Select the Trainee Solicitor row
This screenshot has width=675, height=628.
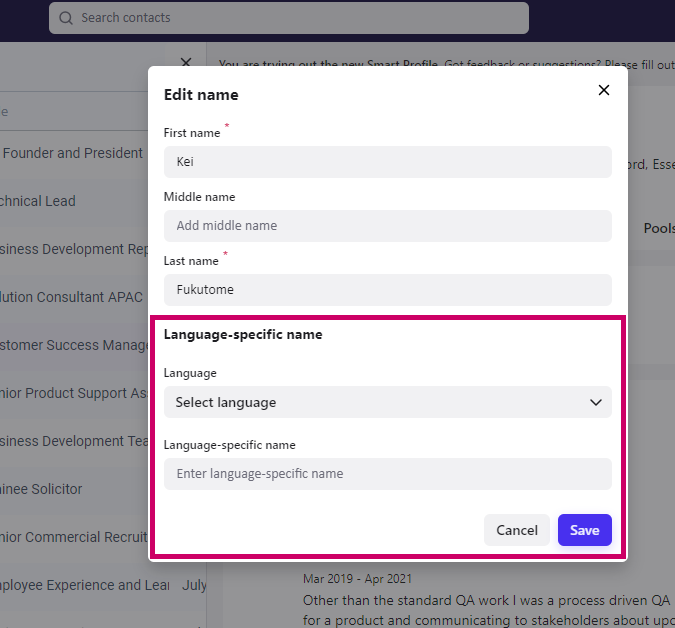coord(74,489)
